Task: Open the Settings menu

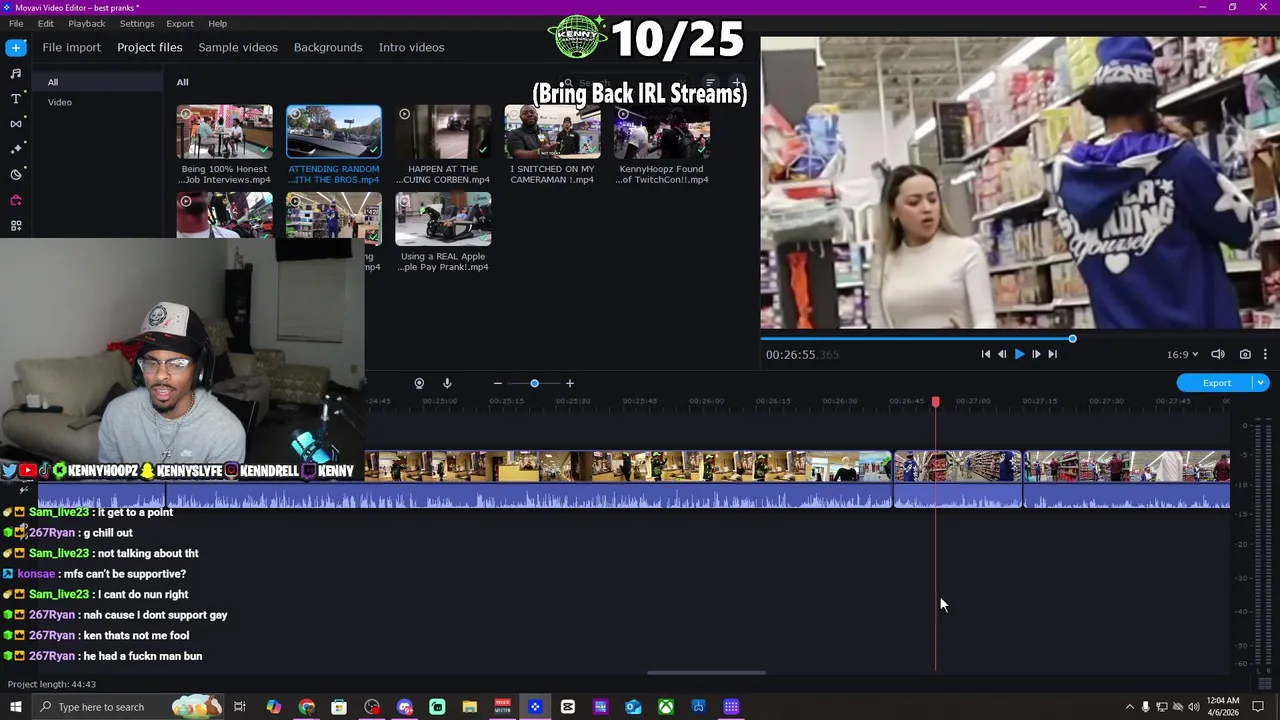Action: [137, 23]
